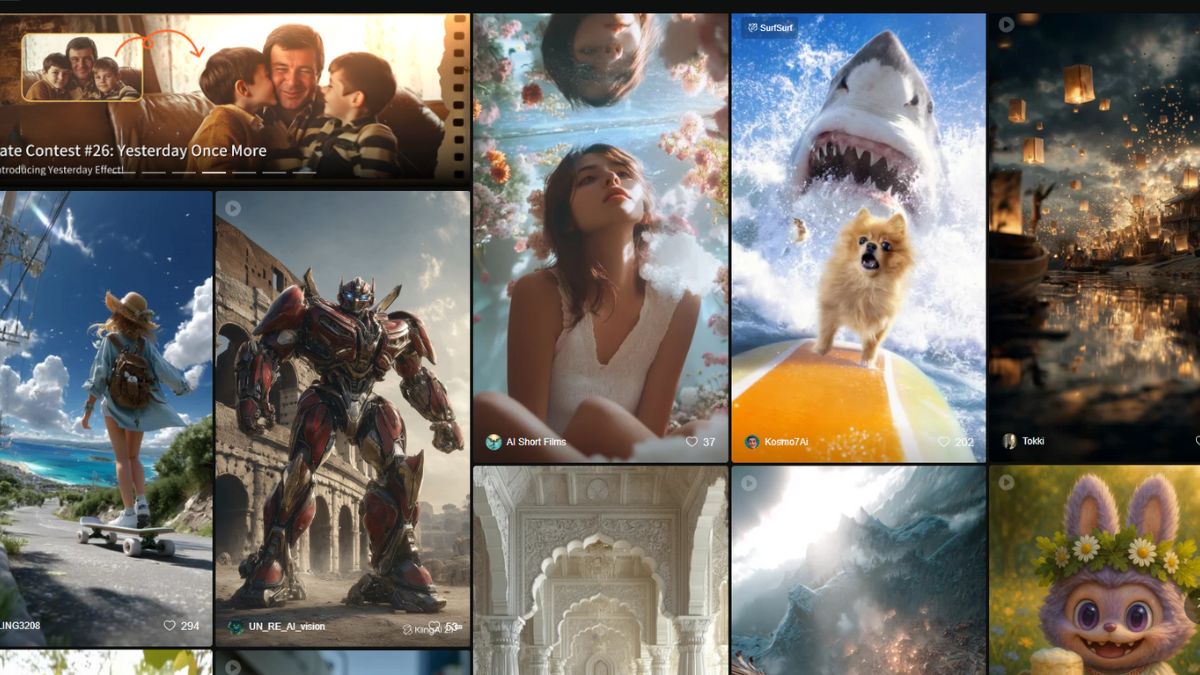1200x675 pixels.
Task: Click the 202 like count
Action: pos(964,442)
